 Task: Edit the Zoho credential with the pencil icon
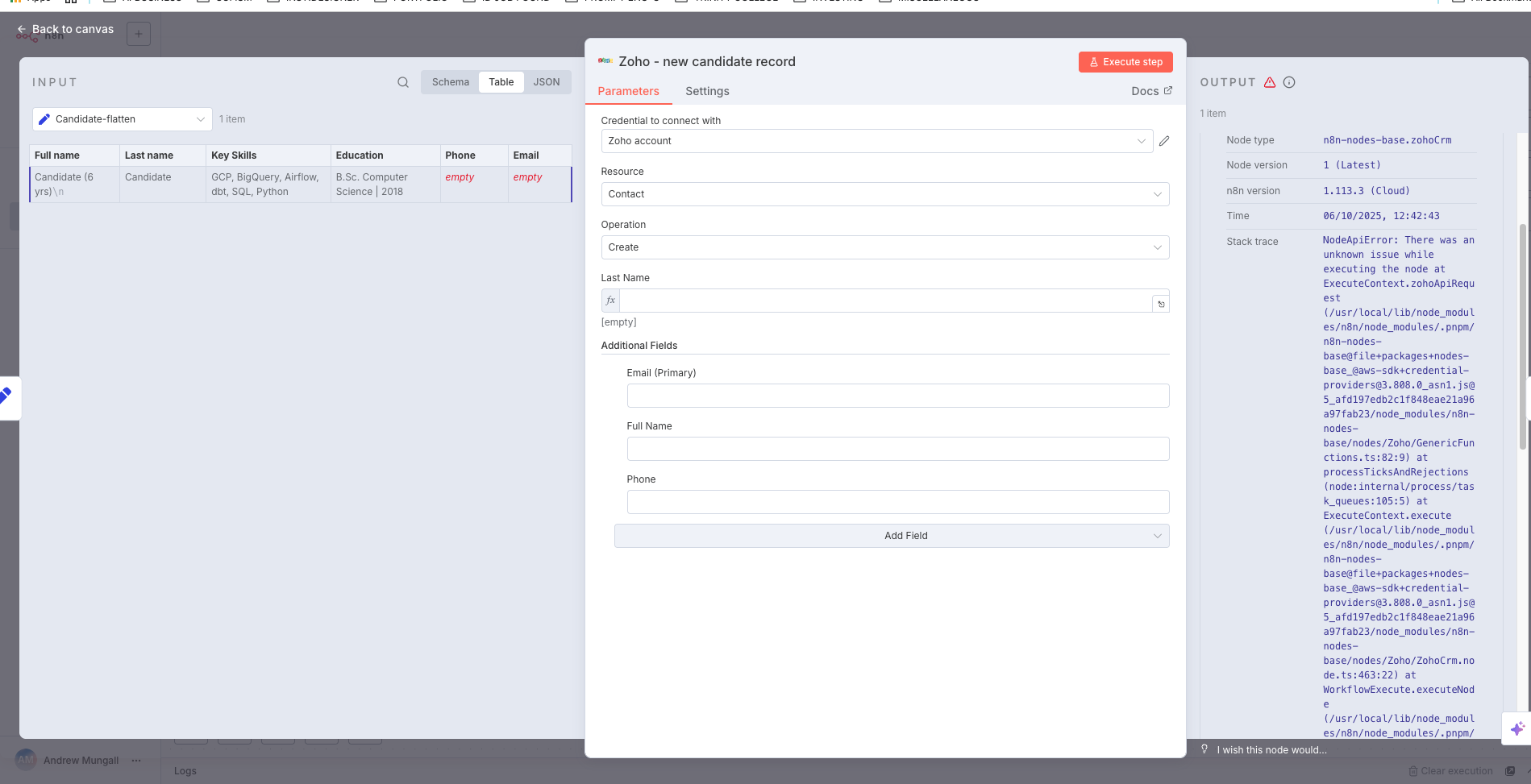click(1164, 141)
